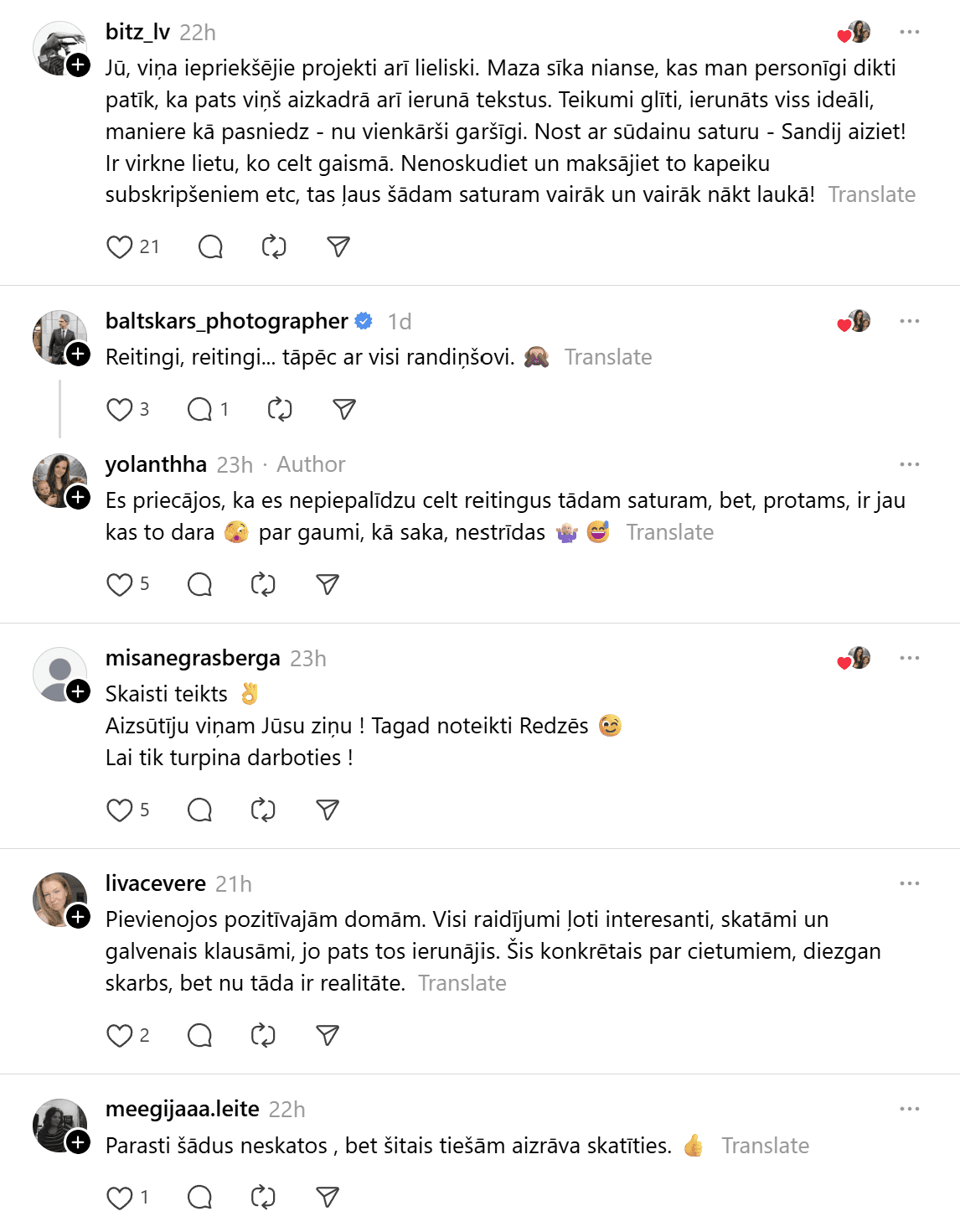The image size is (960, 1232).
Task: Open more options for baltskars_photographer comment
Action: coord(909,322)
